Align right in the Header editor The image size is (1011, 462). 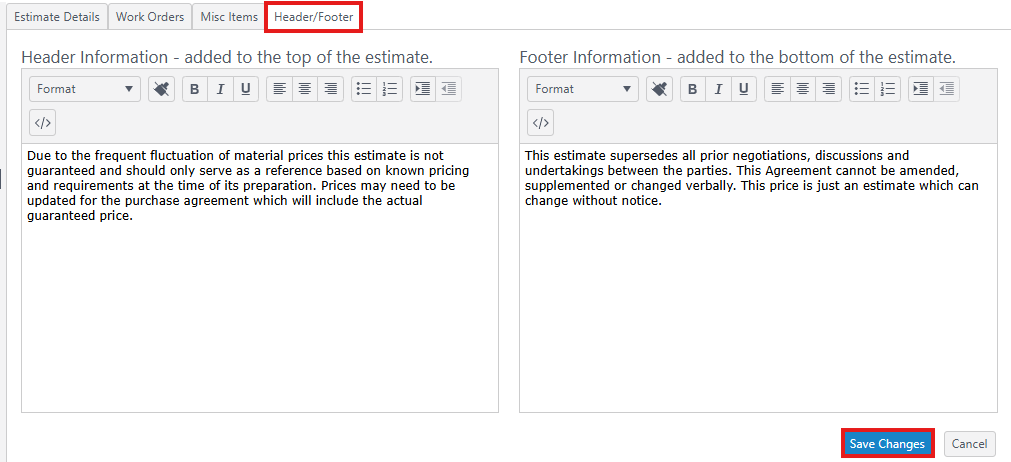(331, 89)
